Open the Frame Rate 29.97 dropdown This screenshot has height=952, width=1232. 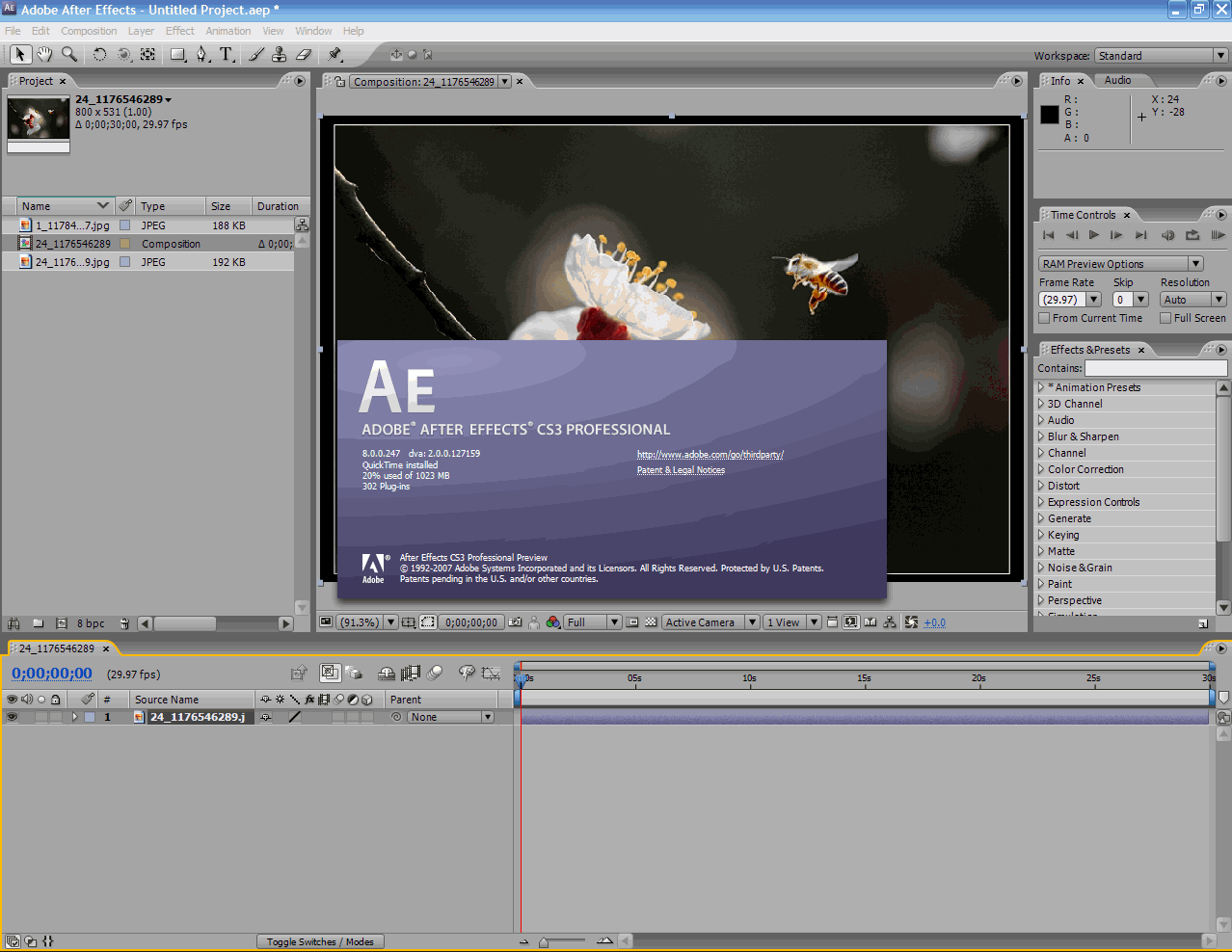pos(1070,300)
